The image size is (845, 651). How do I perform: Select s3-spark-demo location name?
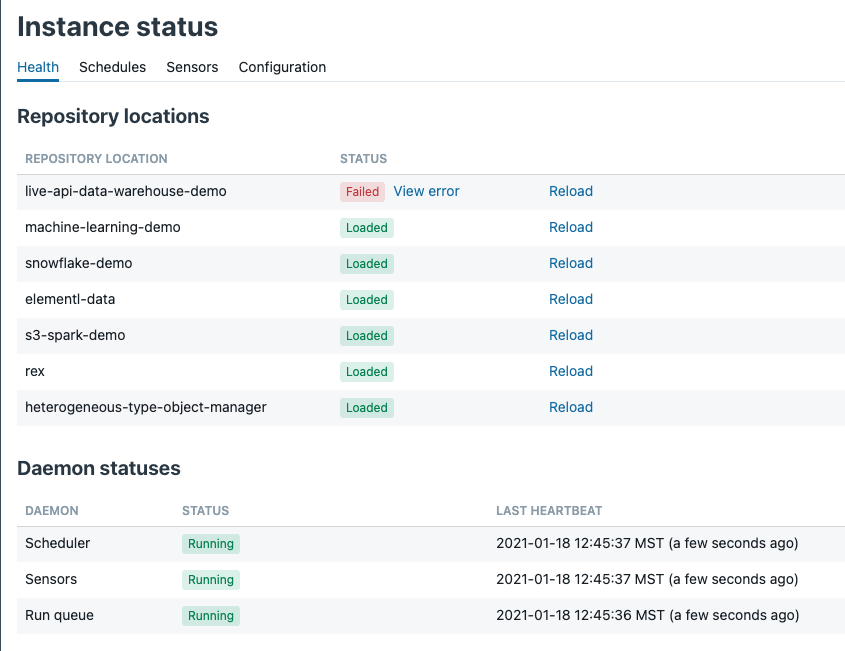pyautogui.click(x=75, y=335)
